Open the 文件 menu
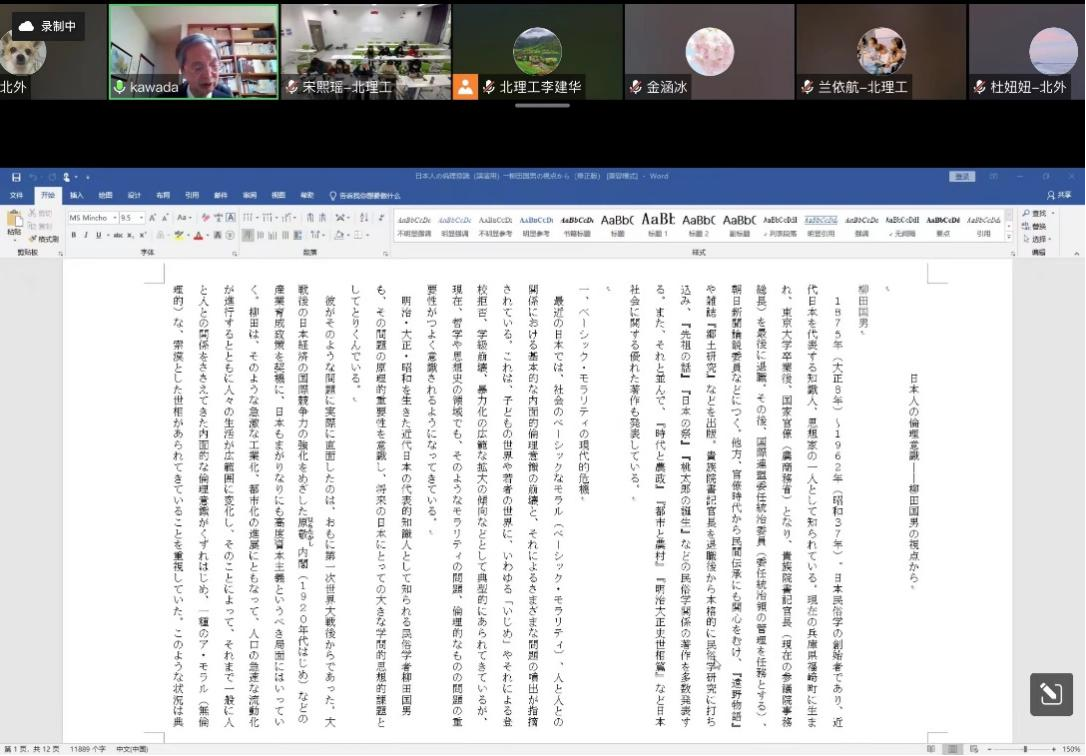The width and height of the screenshot is (1086, 756). (x=18, y=195)
